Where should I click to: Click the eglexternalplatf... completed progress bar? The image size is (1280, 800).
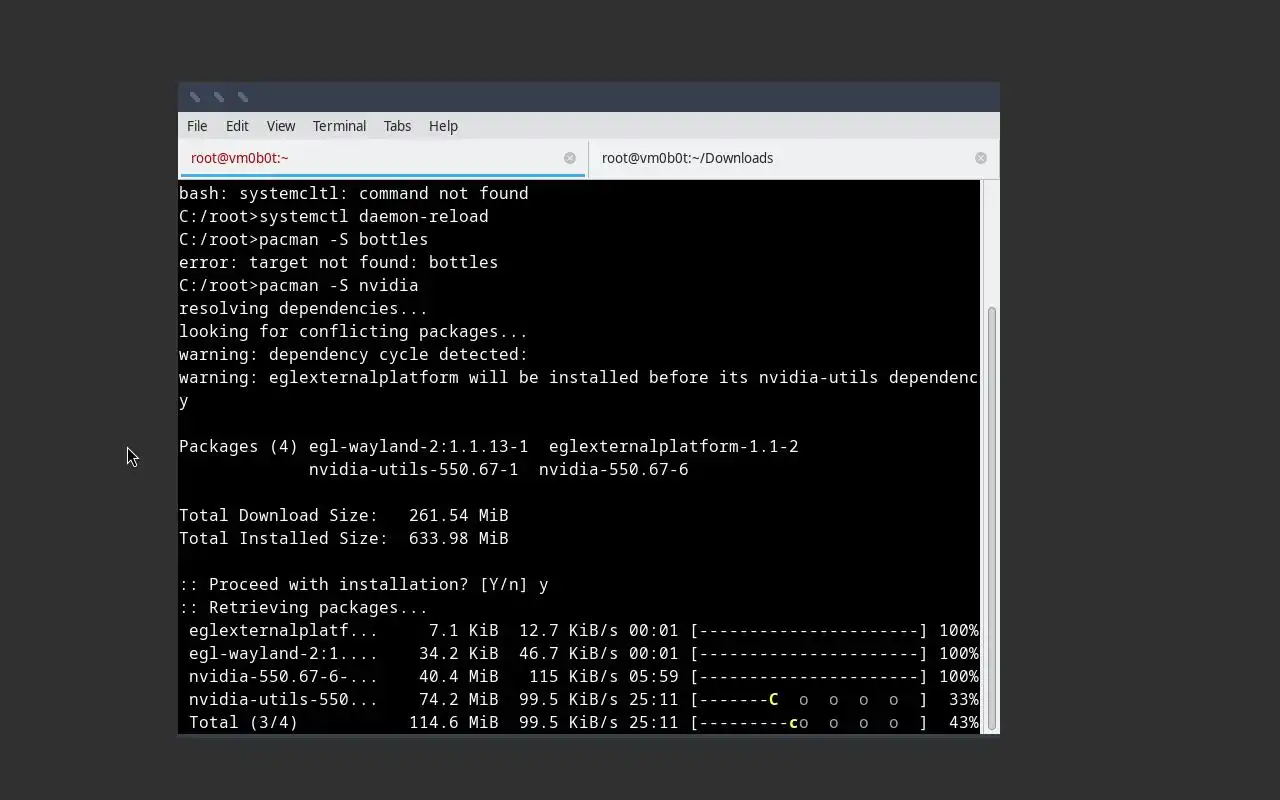tap(808, 631)
